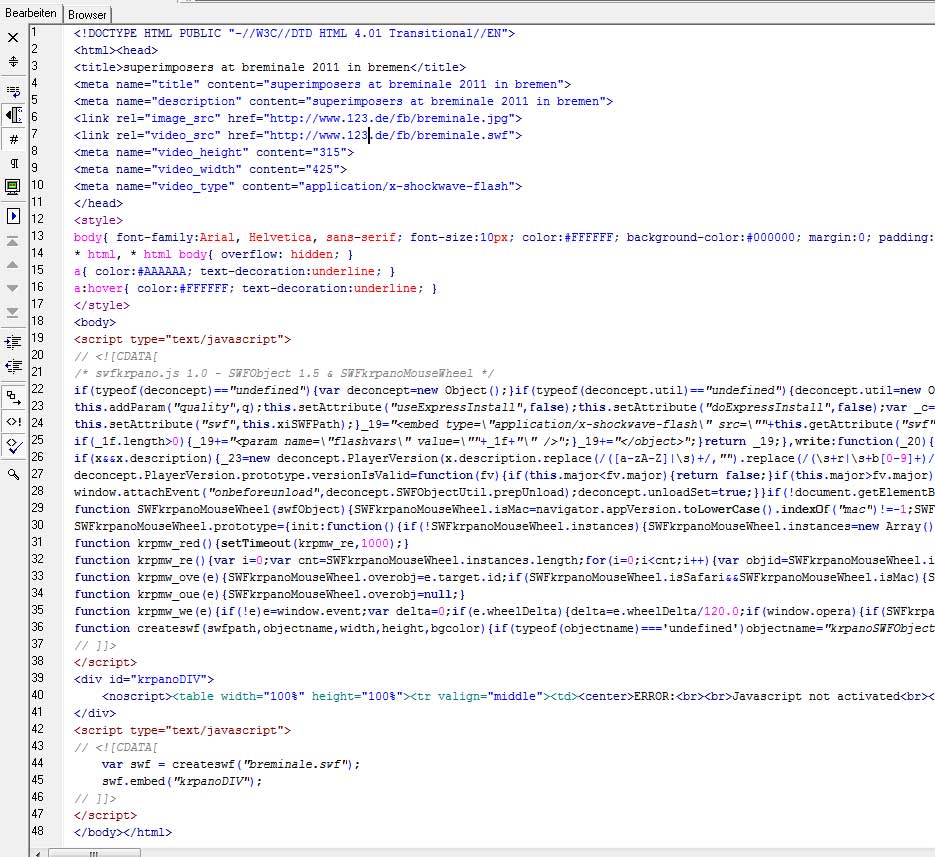Click the indent lines icon
Screen dimensions: 935x857
click(x=13, y=342)
